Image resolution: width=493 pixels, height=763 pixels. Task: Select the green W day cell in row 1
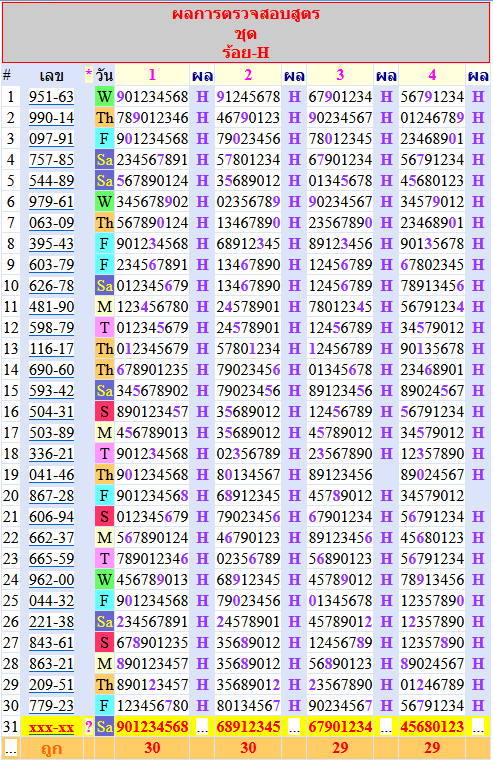[x=104, y=97]
